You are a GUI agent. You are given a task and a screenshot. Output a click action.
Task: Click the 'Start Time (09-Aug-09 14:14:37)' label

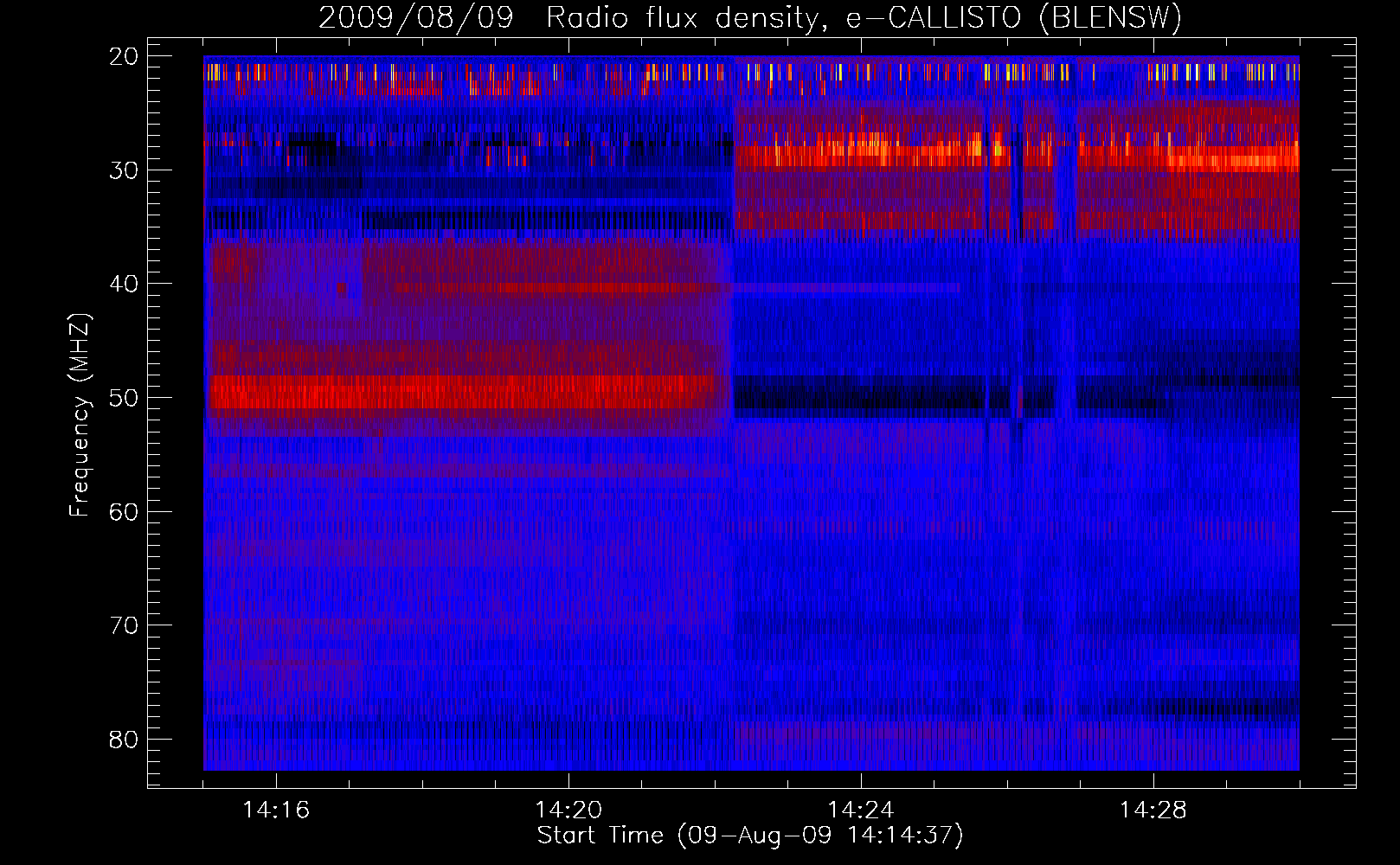tap(750, 836)
